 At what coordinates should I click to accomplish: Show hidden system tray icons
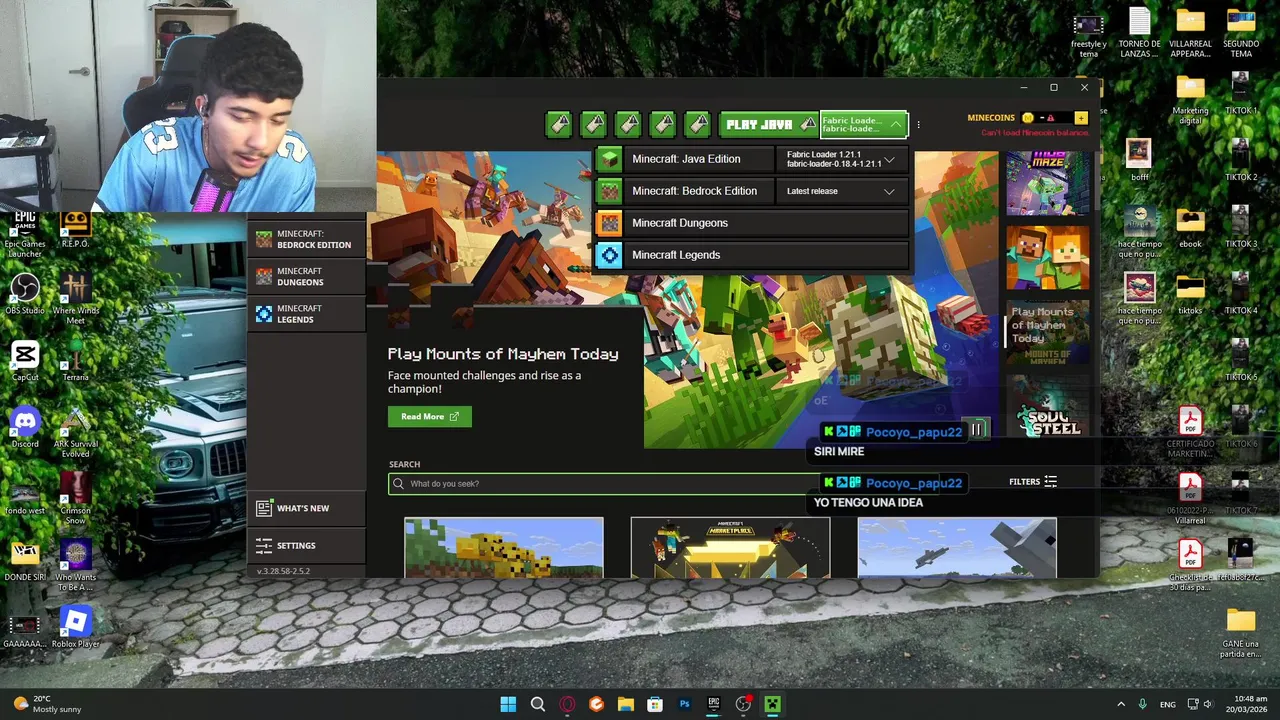pyautogui.click(x=1121, y=704)
